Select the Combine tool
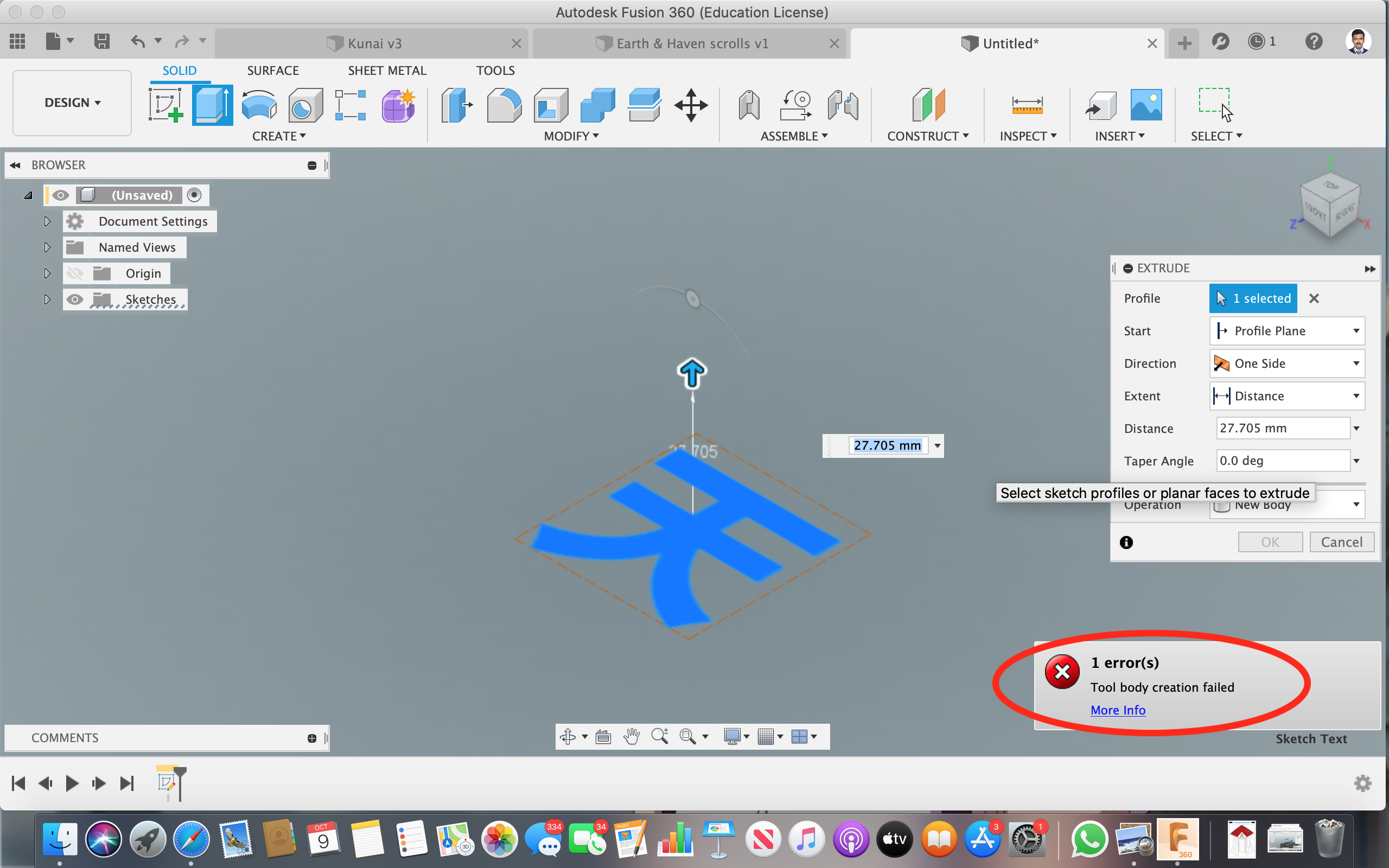This screenshot has height=868, width=1389. click(596, 105)
